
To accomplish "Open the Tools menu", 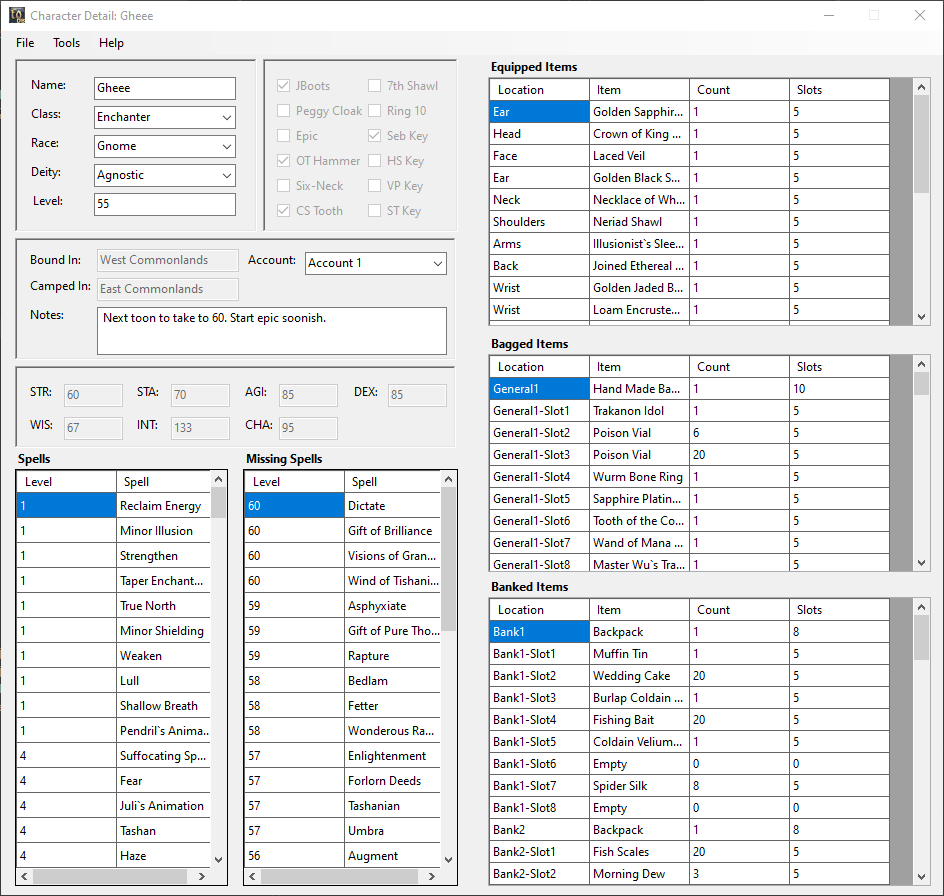I will [67, 43].
